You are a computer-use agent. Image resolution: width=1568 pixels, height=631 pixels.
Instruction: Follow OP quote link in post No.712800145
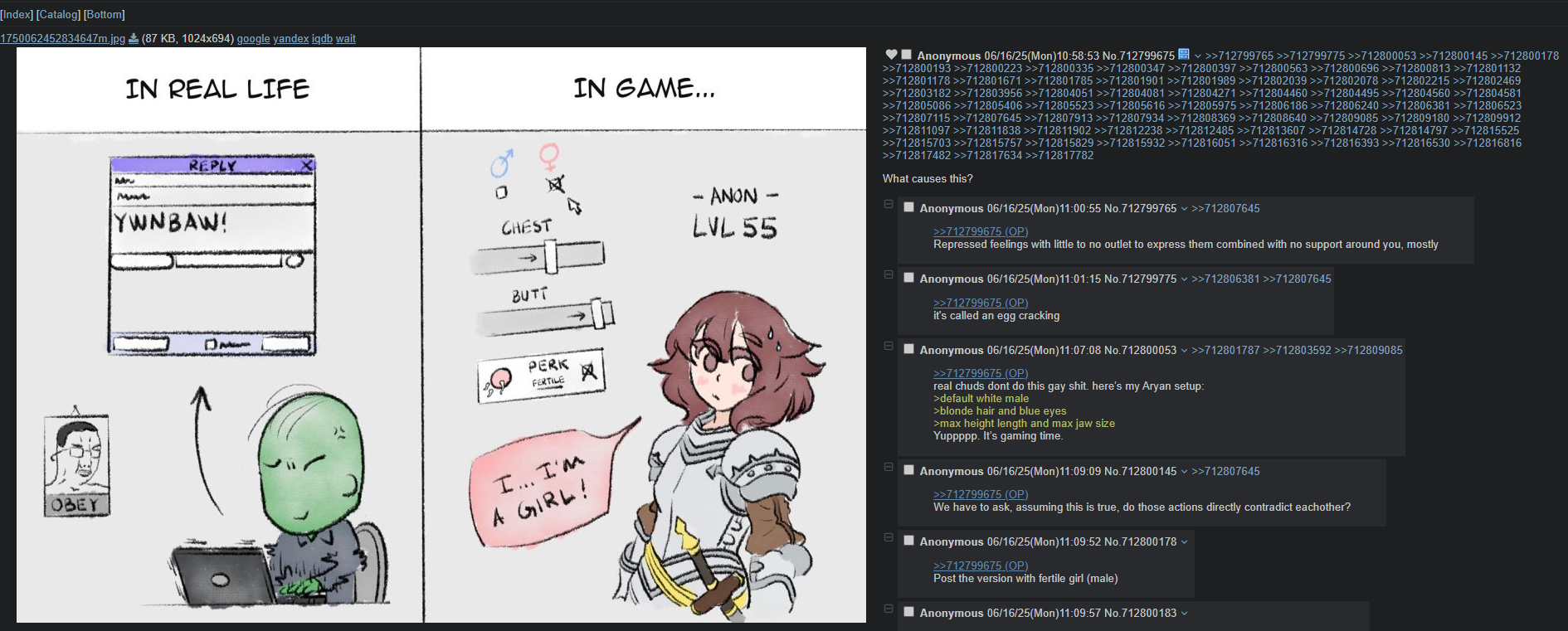click(x=981, y=495)
